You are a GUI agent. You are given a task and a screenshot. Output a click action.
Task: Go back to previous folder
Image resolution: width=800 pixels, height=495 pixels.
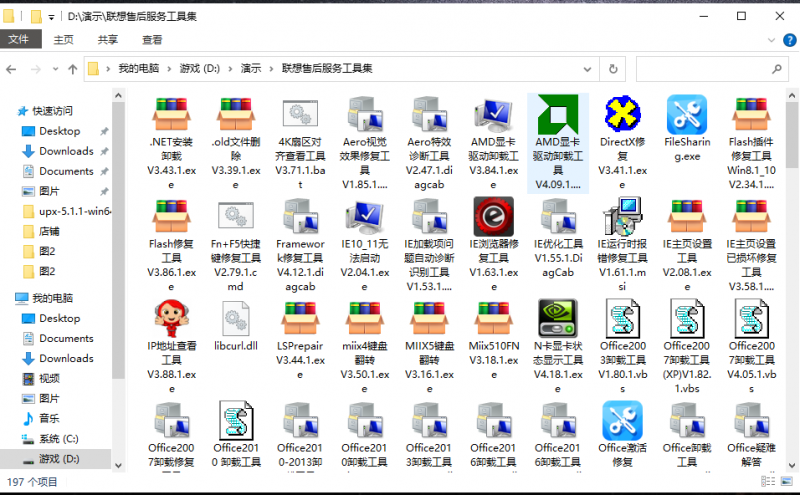[11, 69]
